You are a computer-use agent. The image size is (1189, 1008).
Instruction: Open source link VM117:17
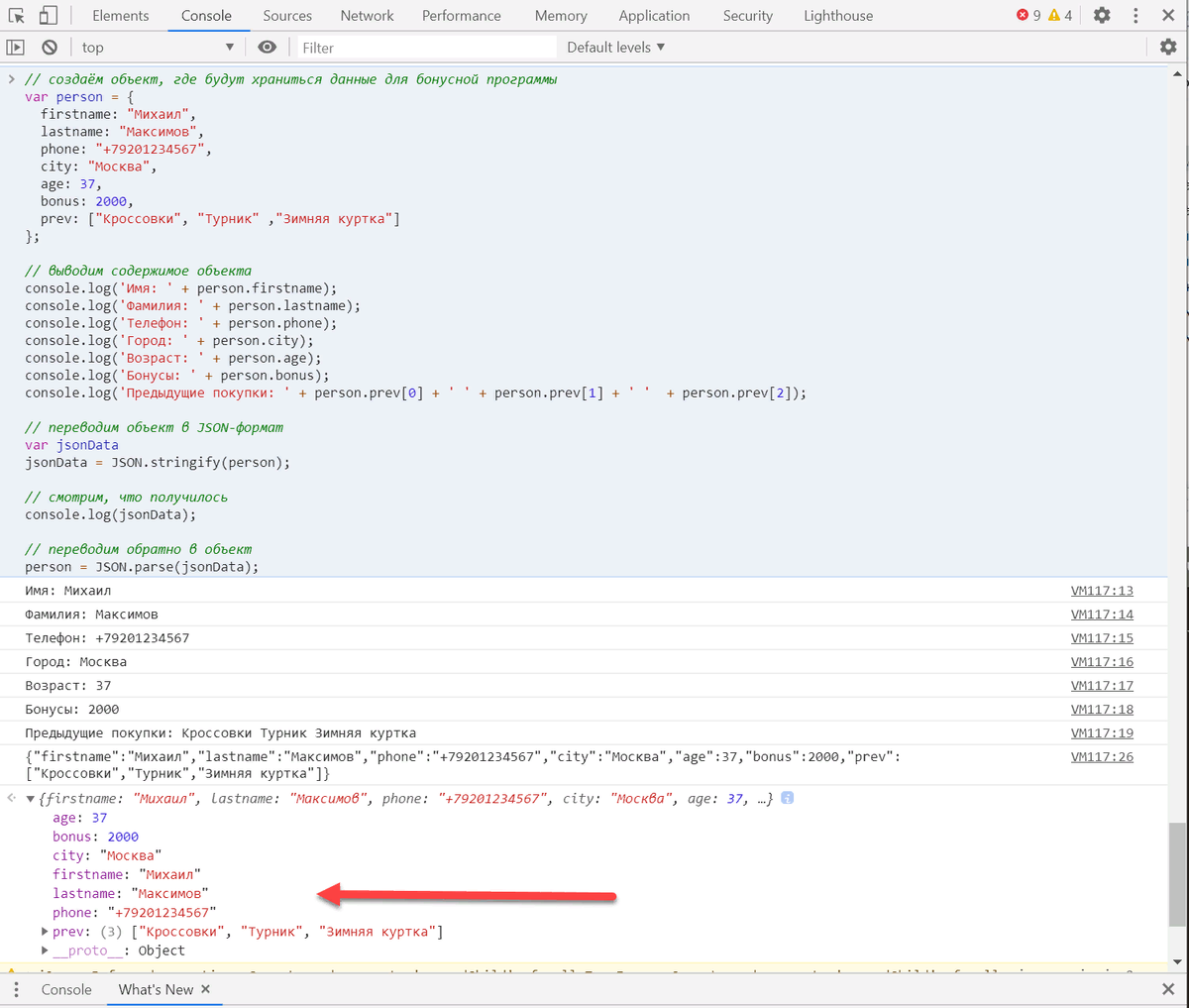tap(1102, 686)
